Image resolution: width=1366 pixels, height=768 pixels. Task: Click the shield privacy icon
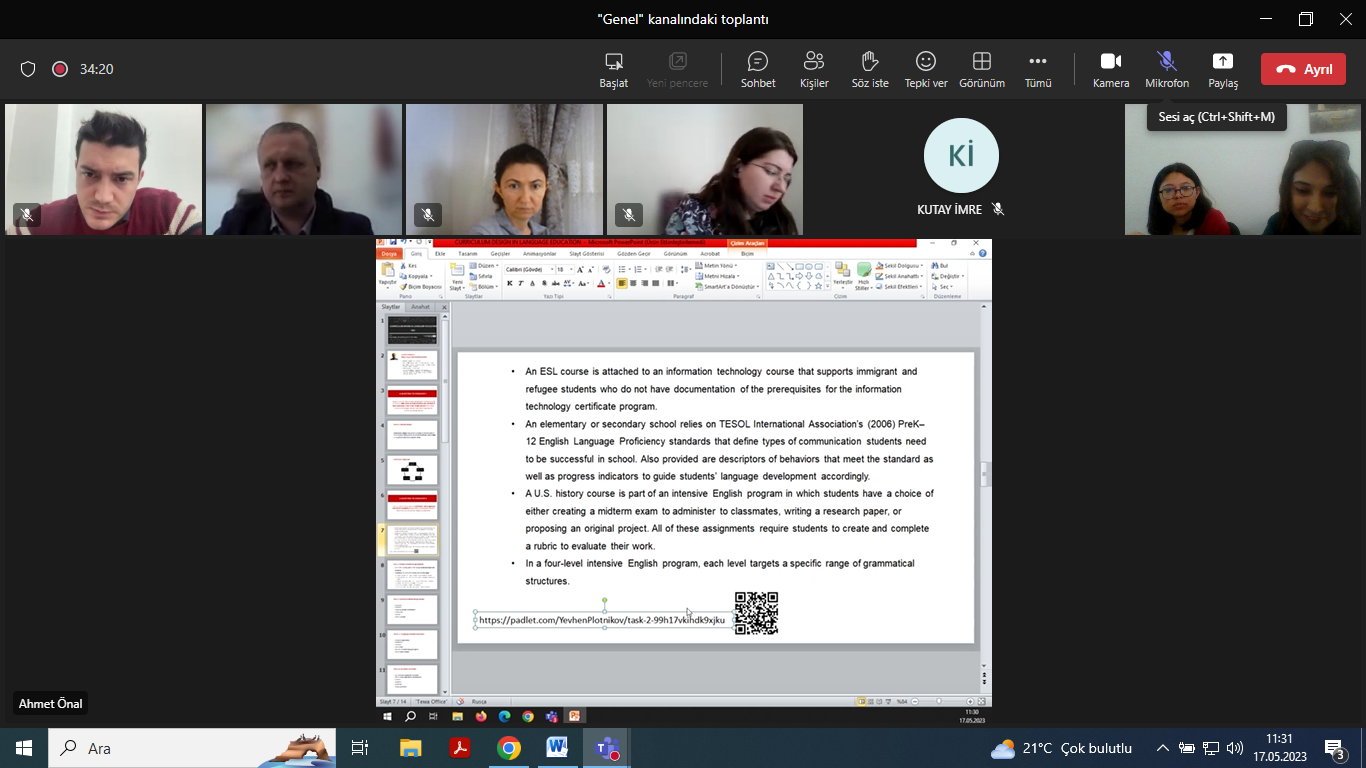tap(28, 69)
